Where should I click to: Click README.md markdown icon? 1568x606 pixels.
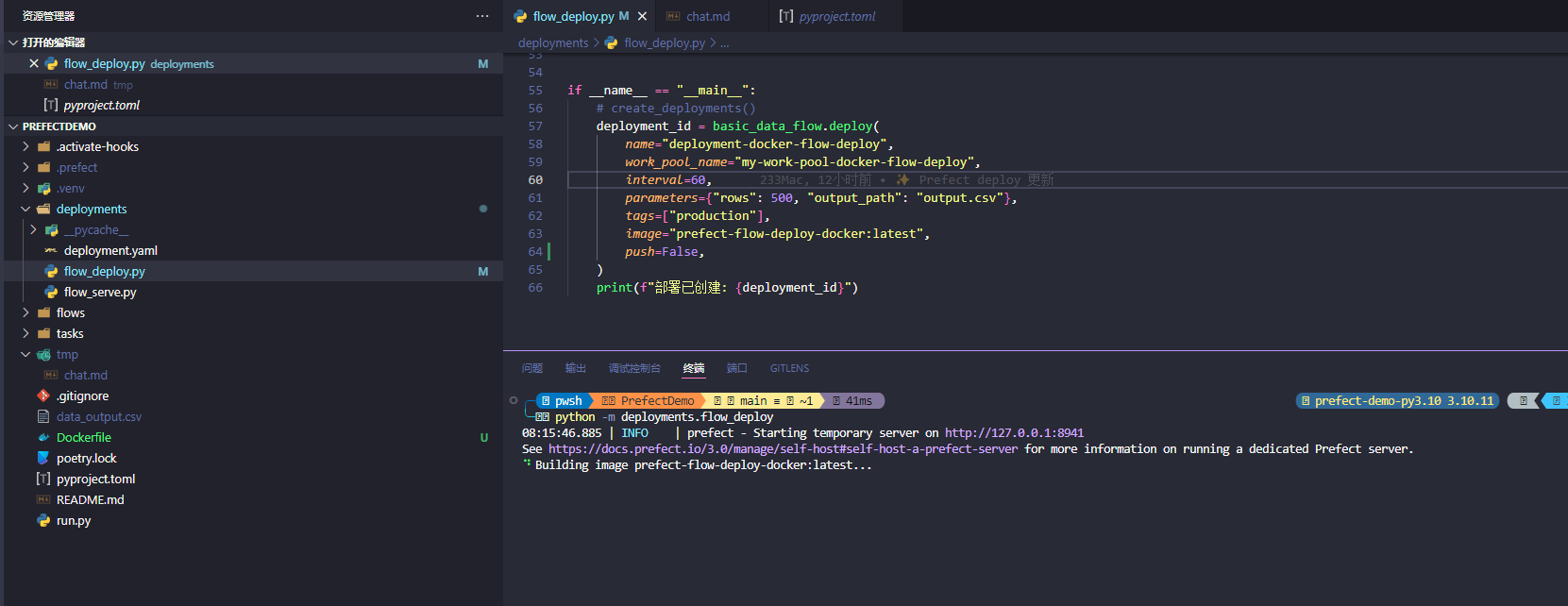click(x=43, y=499)
